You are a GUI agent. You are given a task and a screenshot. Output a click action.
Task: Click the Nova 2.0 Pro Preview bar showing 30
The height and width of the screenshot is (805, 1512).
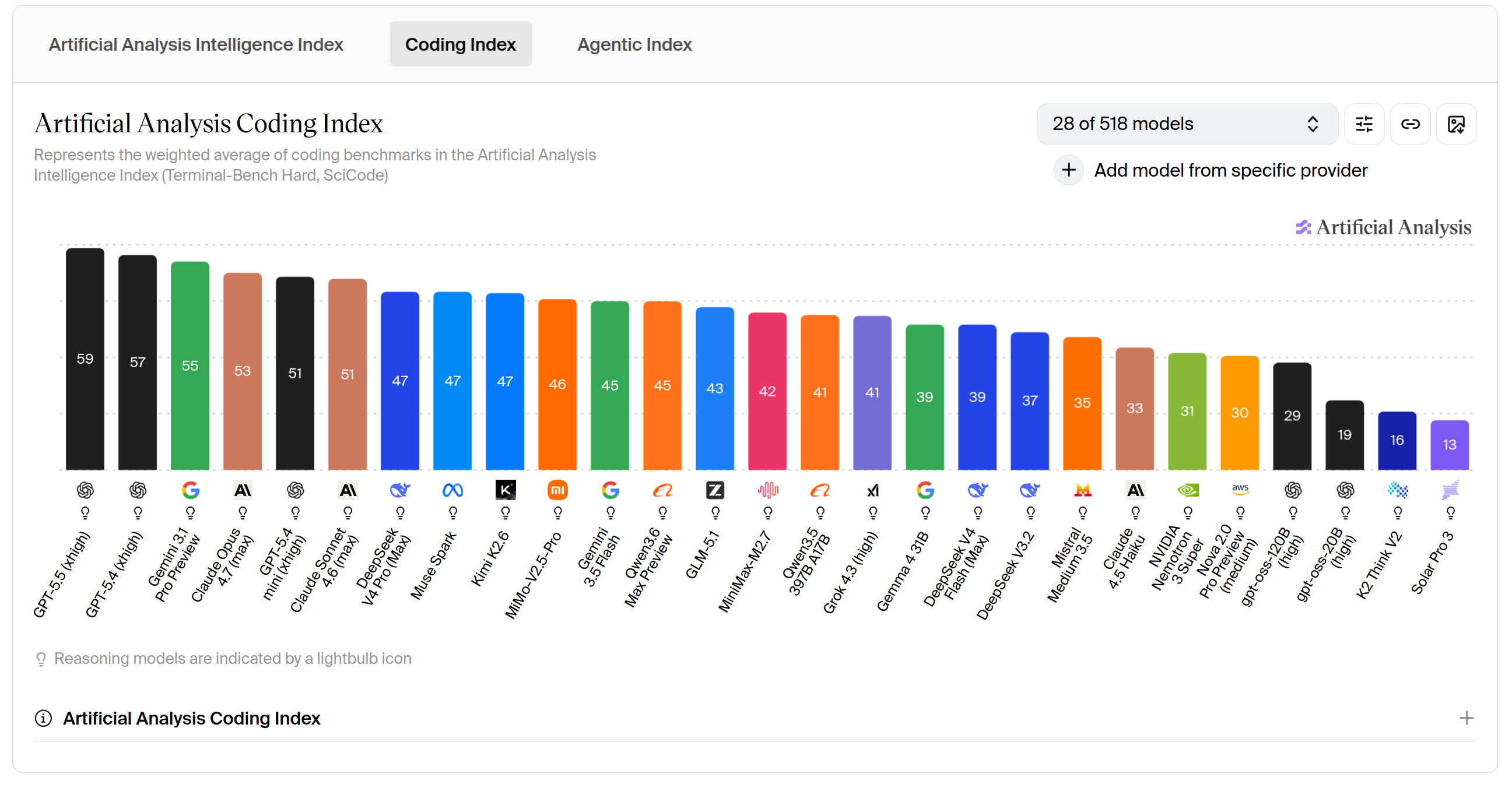(x=1240, y=413)
